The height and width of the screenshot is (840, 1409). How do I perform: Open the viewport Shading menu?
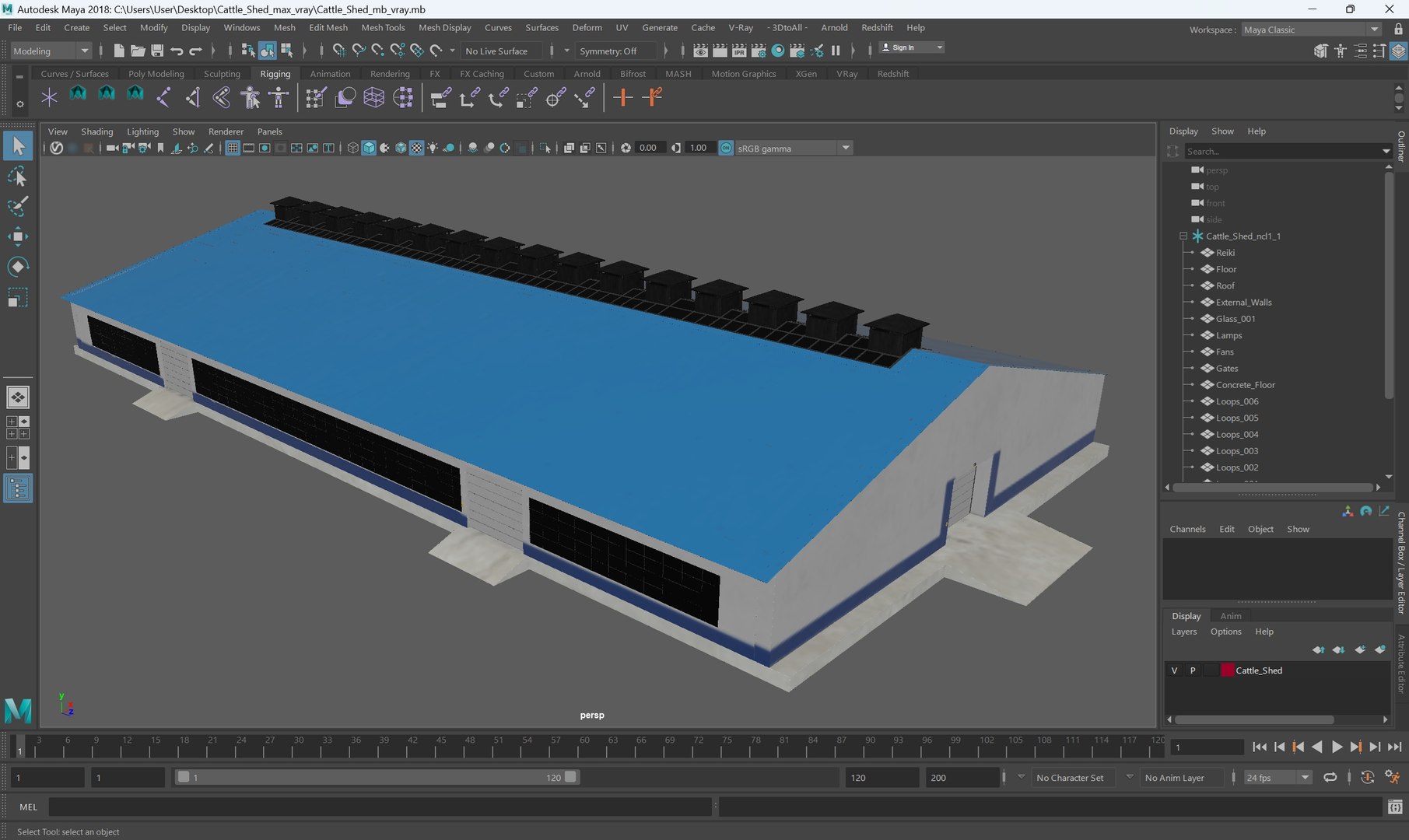(96, 131)
